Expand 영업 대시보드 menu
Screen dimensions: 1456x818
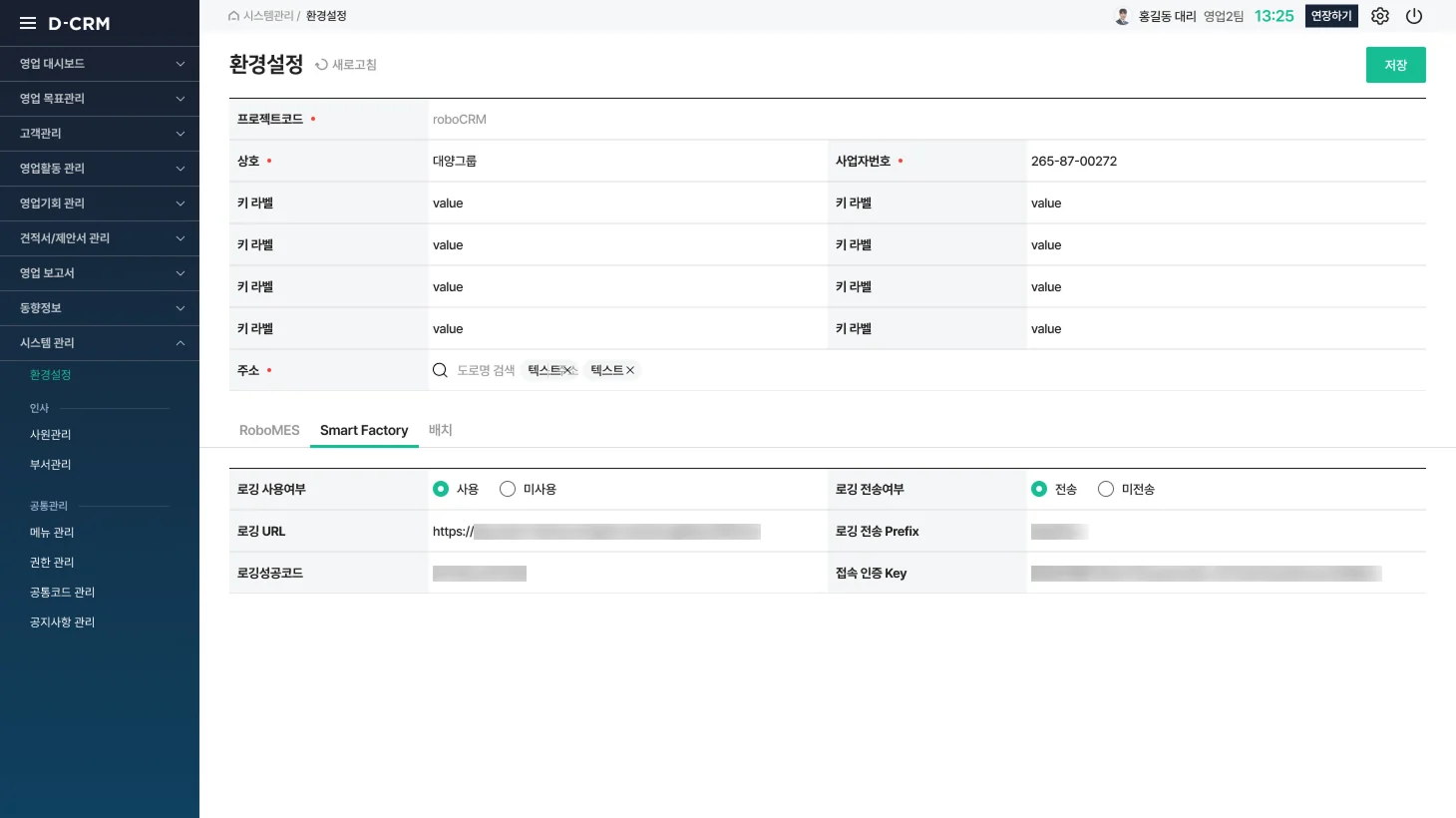click(100, 64)
